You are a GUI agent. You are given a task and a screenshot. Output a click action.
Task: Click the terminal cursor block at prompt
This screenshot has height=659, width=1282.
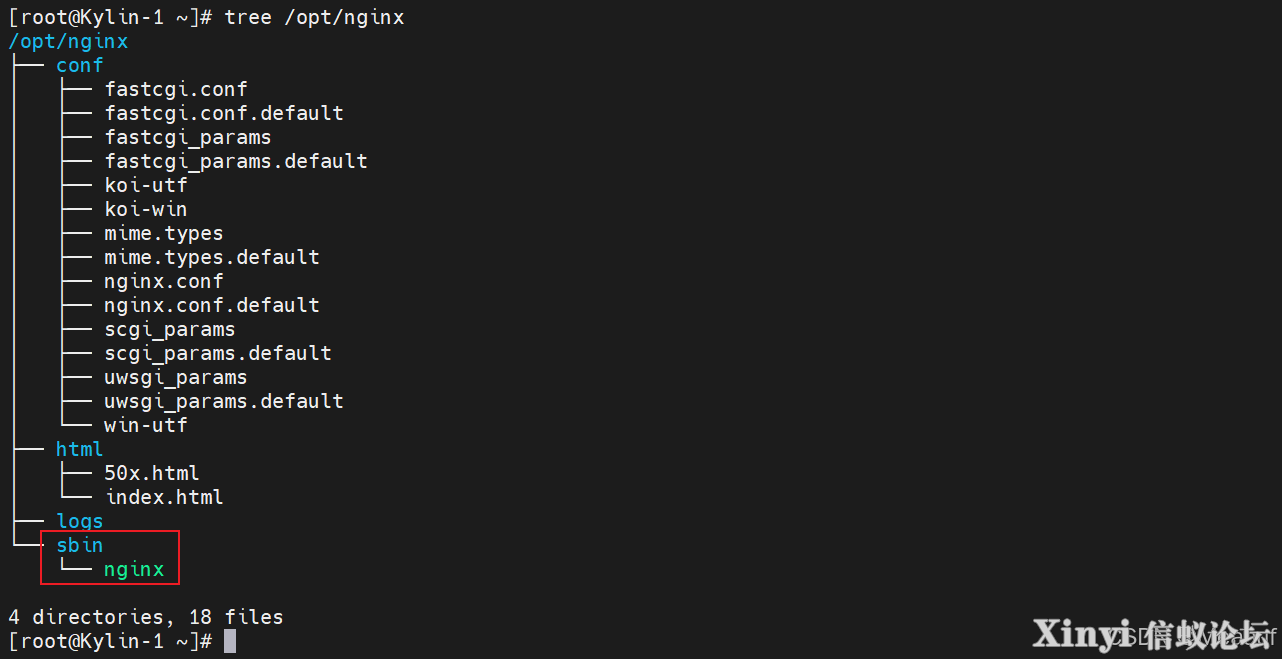[x=230, y=641]
